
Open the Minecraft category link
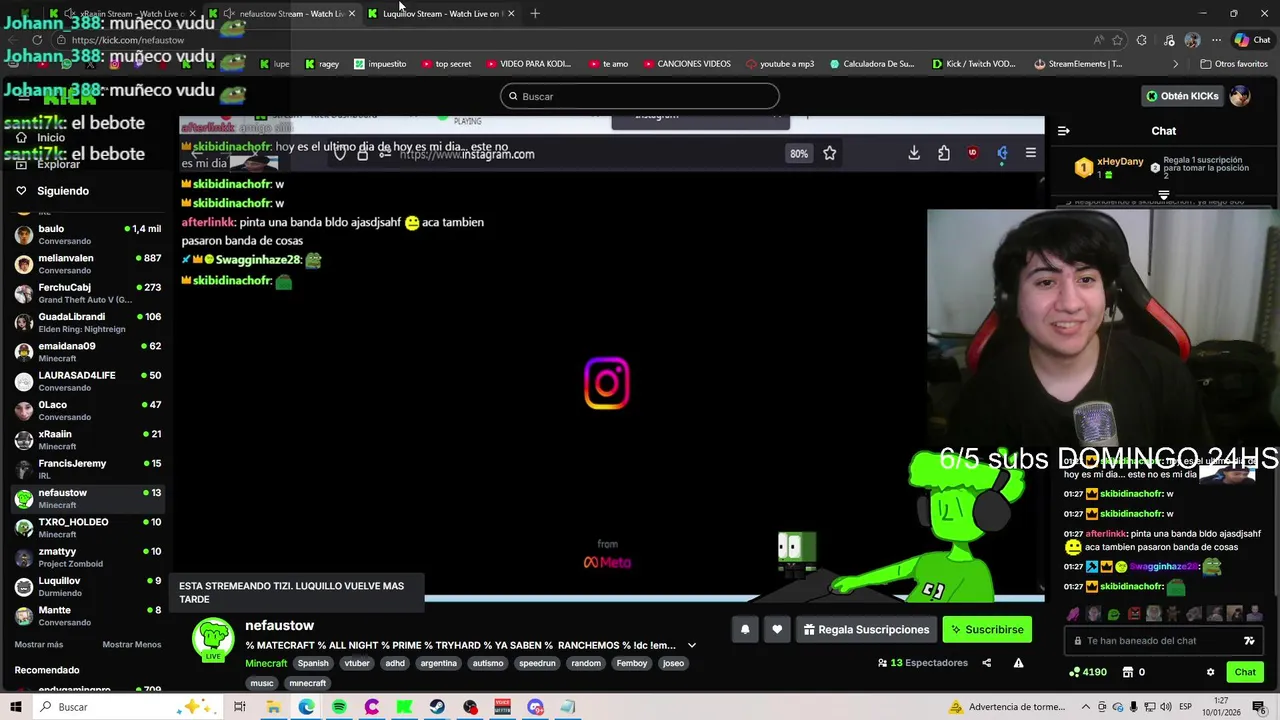tap(266, 663)
